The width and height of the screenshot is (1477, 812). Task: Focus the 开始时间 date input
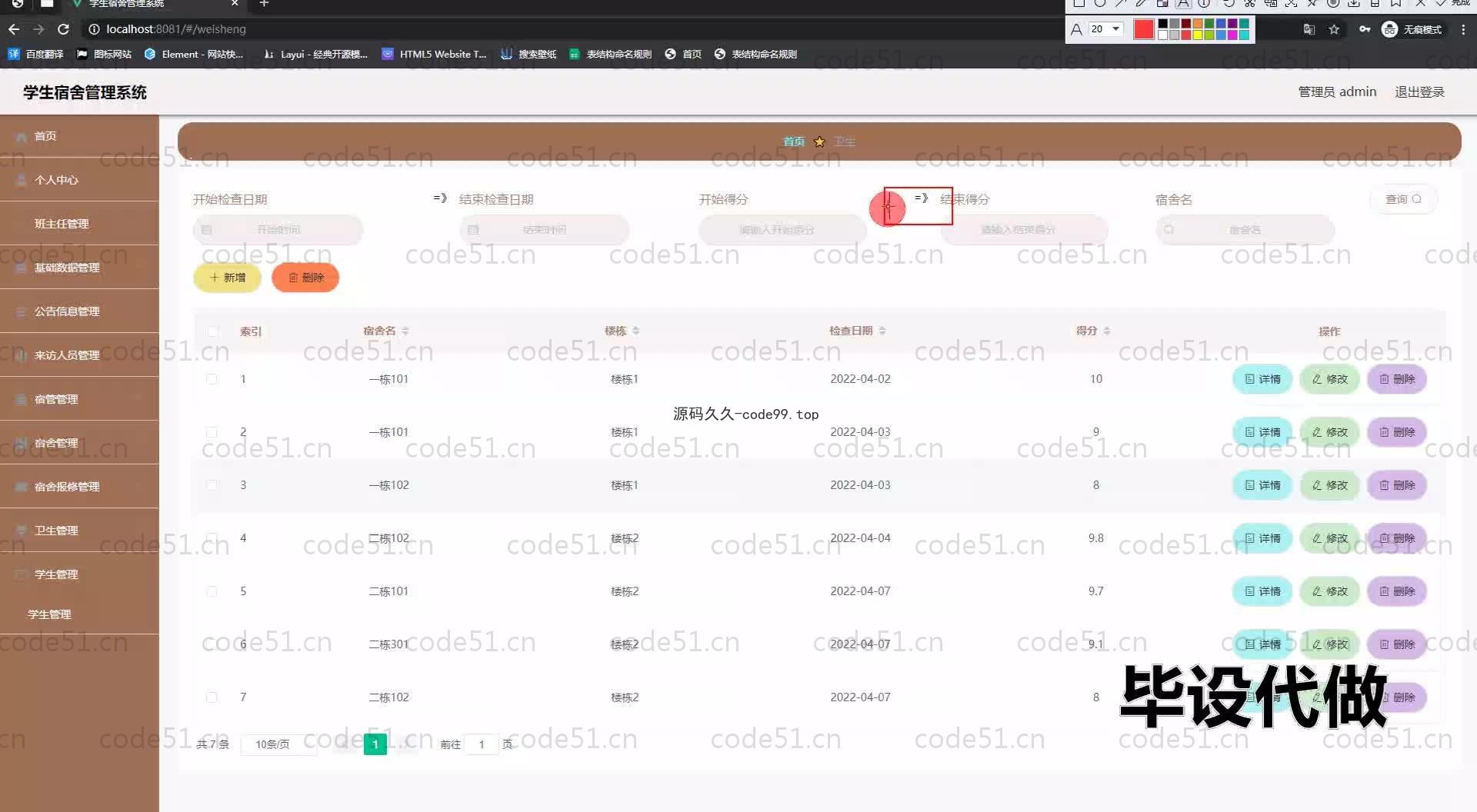[x=278, y=230]
